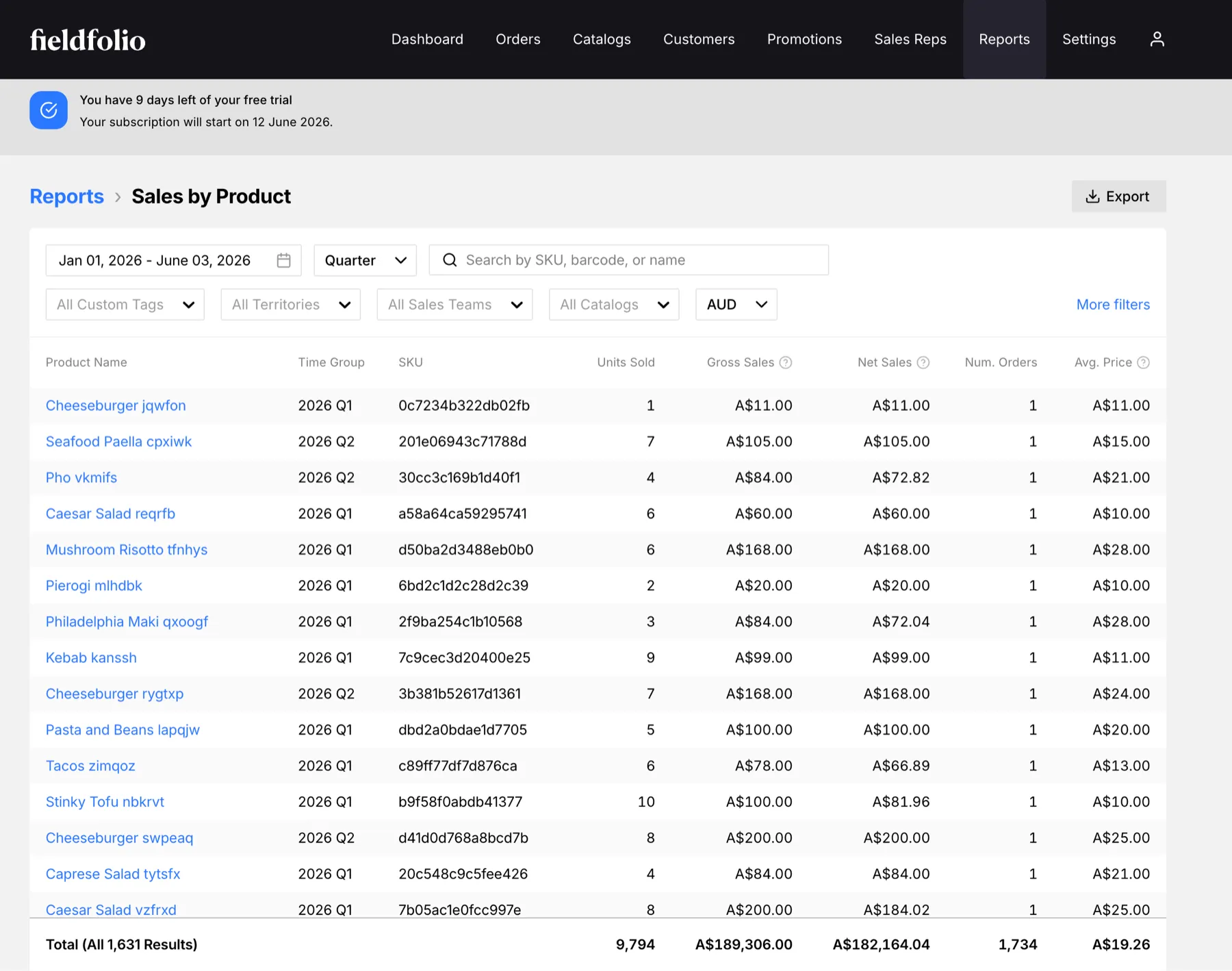Click the Sales by Product page title

211,197
